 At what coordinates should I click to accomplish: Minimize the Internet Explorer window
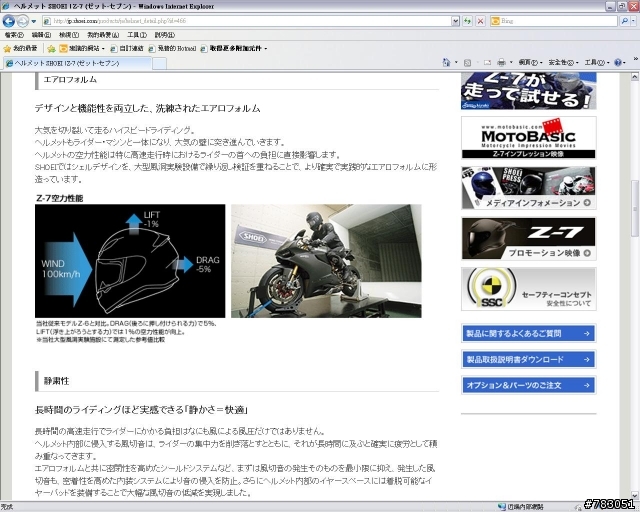(x=611, y=6)
